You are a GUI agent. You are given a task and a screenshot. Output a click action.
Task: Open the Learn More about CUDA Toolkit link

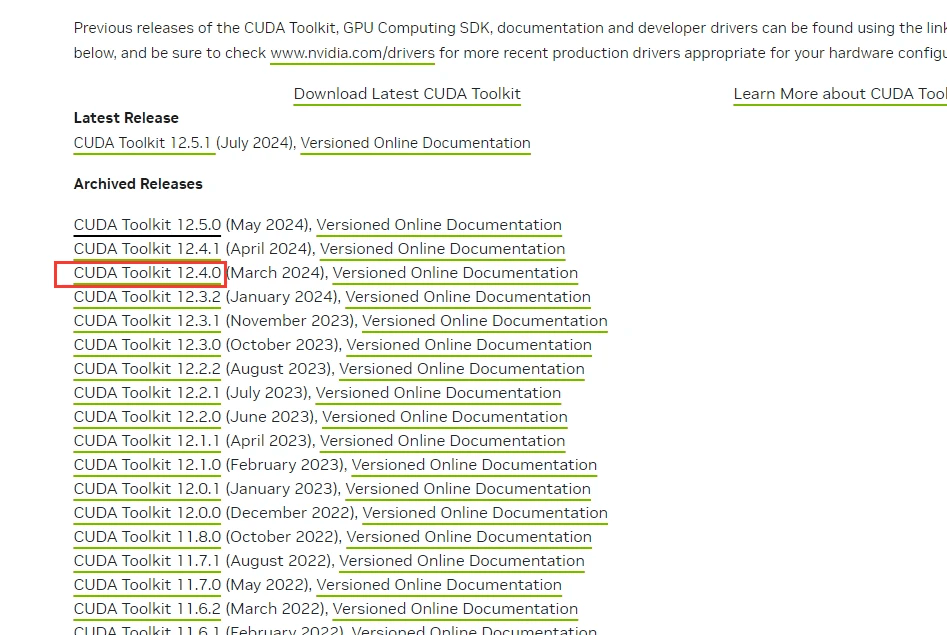pos(840,94)
